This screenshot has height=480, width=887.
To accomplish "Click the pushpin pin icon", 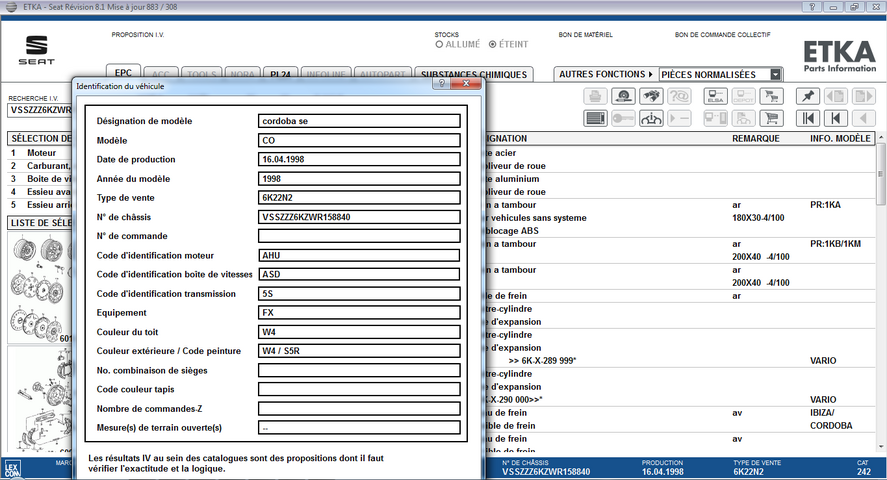I will pos(808,97).
